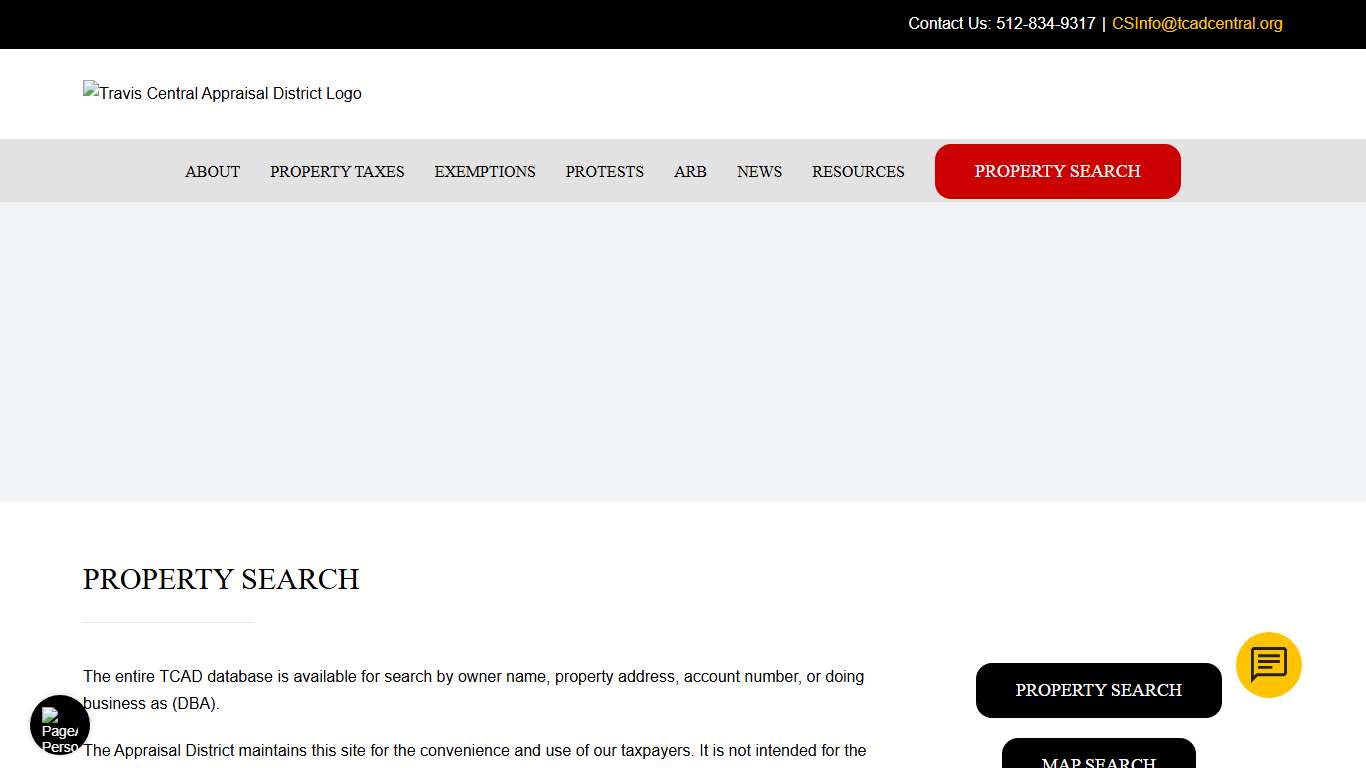Click the black PROPERTY SEARCH button
The height and width of the screenshot is (768, 1366).
[1098, 690]
